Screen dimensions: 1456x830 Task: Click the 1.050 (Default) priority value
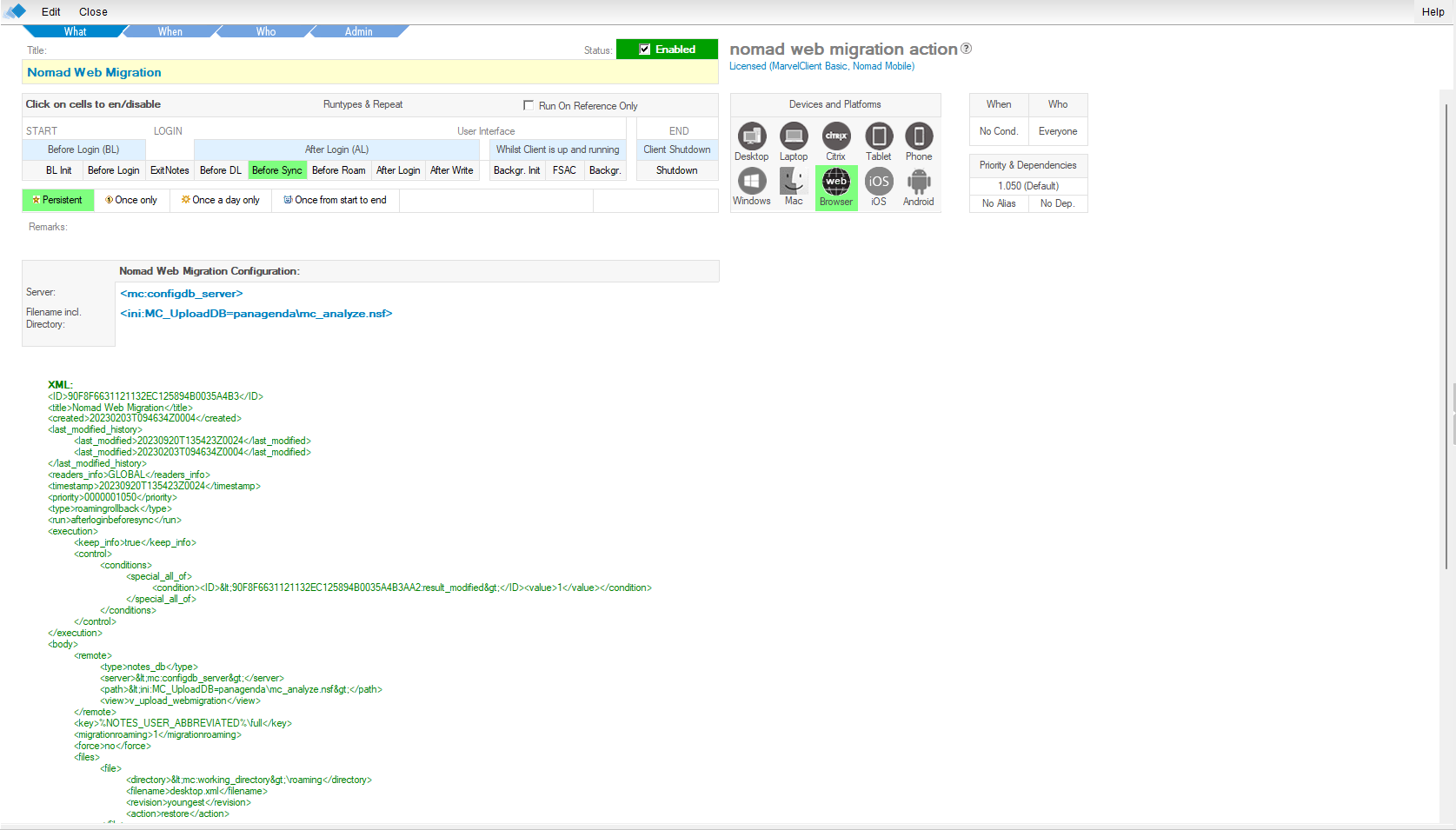point(1028,186)
